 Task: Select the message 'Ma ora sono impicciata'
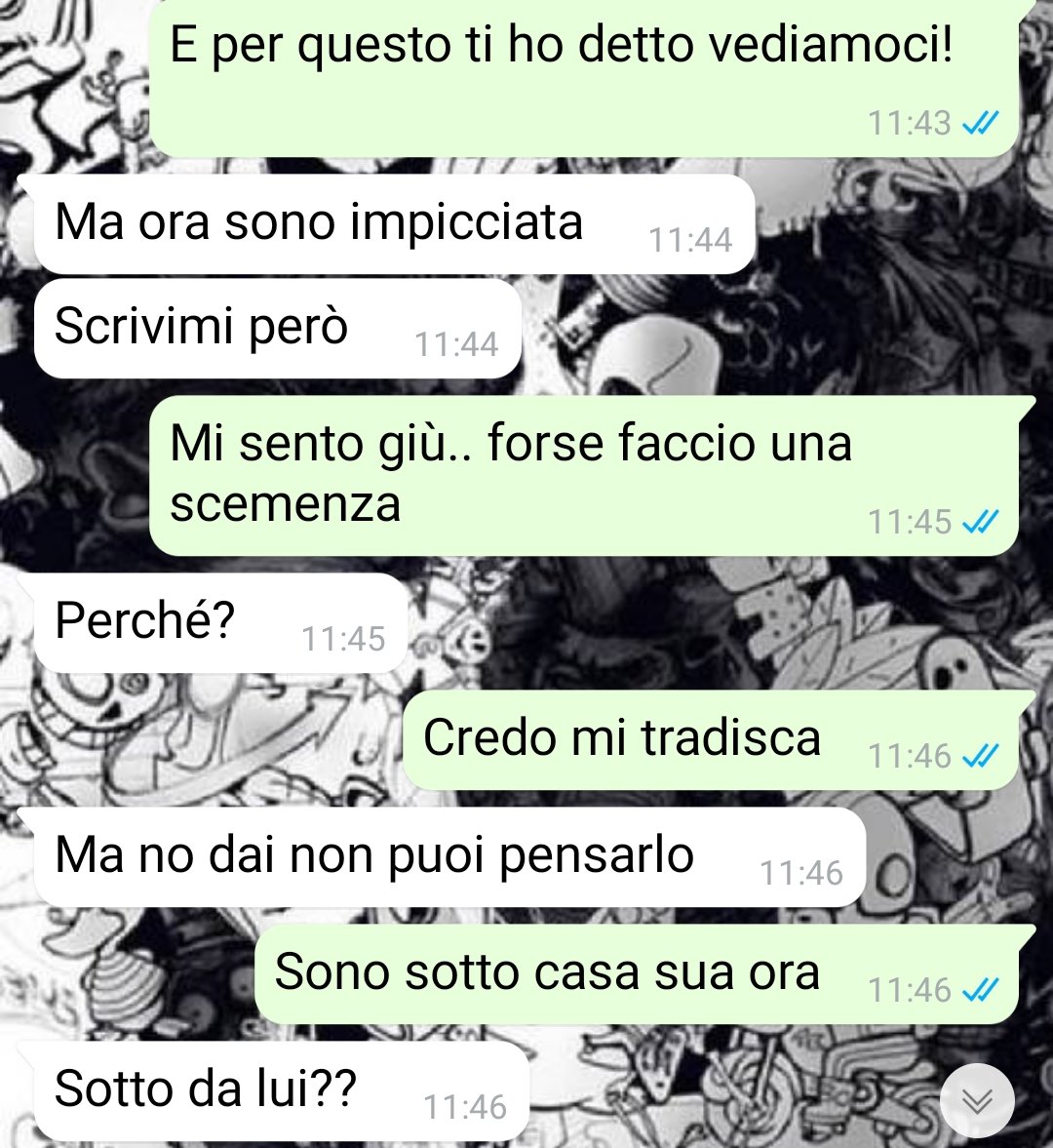(x=395, y=224)
